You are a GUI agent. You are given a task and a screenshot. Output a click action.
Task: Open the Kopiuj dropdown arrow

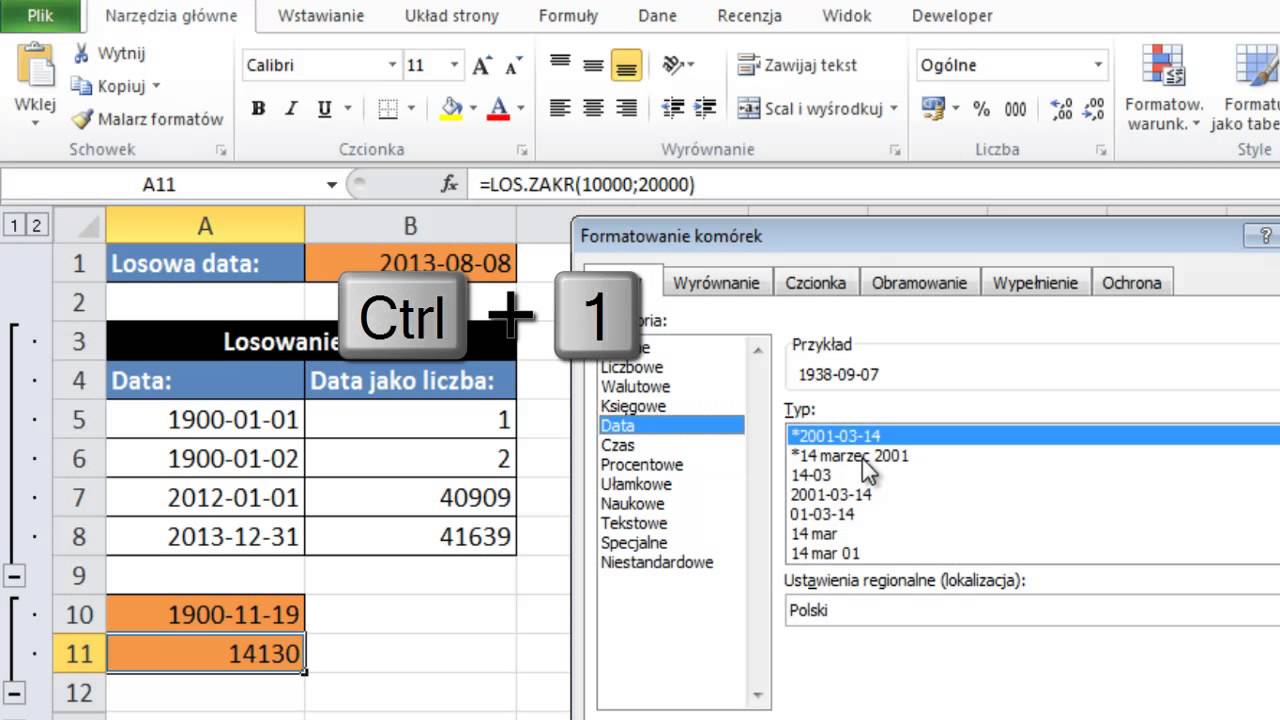[156, 87]
